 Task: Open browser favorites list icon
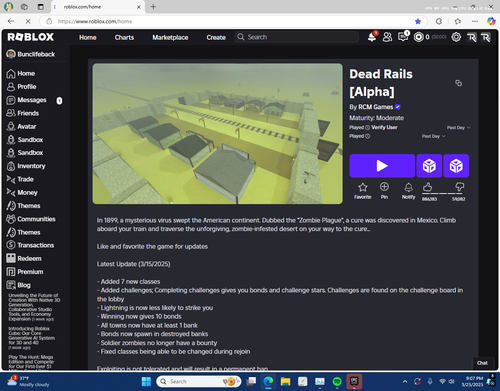pyautogui.click(x=458, y=21)
